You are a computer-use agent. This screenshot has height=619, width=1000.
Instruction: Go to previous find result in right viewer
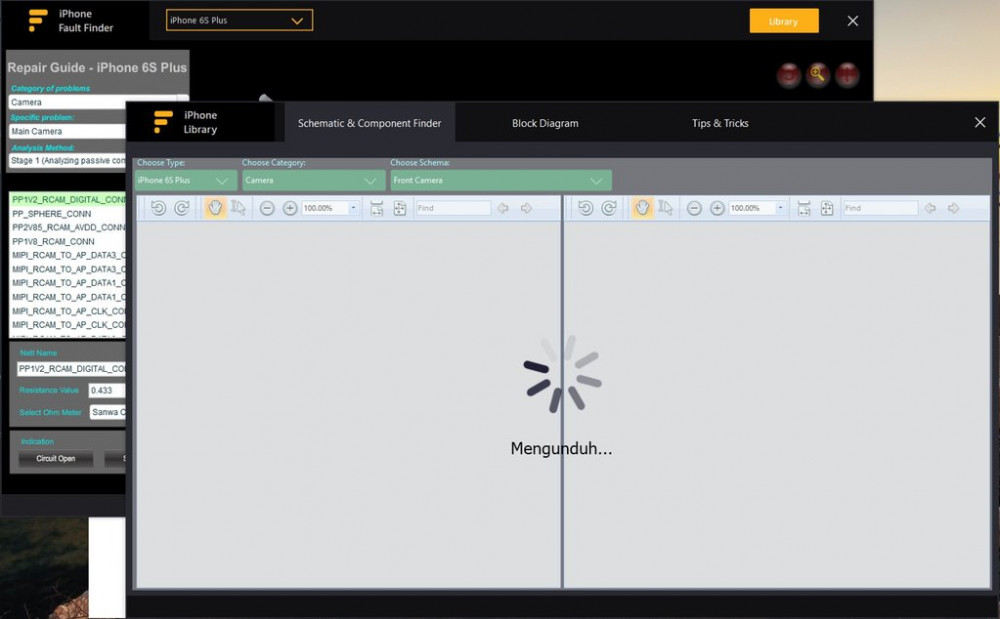pyautogui.click(x=930, y=208)
